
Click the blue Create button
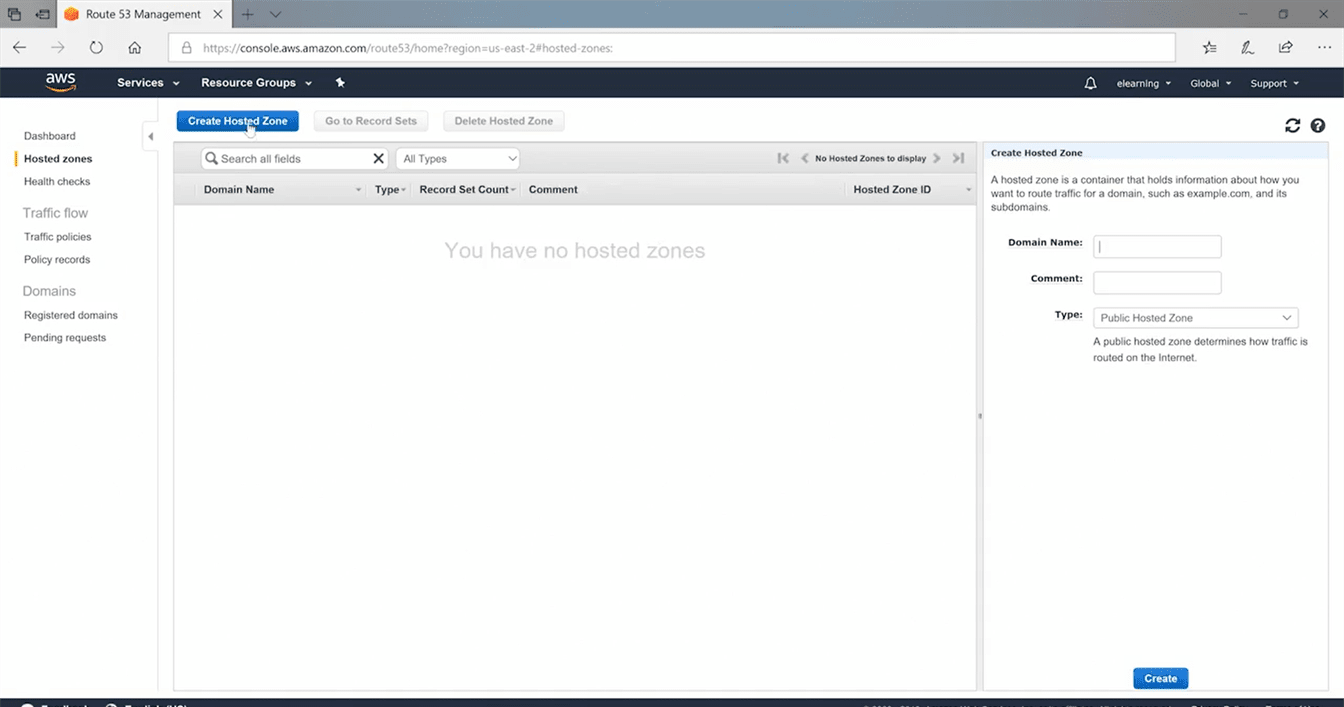pos(1160,678)
